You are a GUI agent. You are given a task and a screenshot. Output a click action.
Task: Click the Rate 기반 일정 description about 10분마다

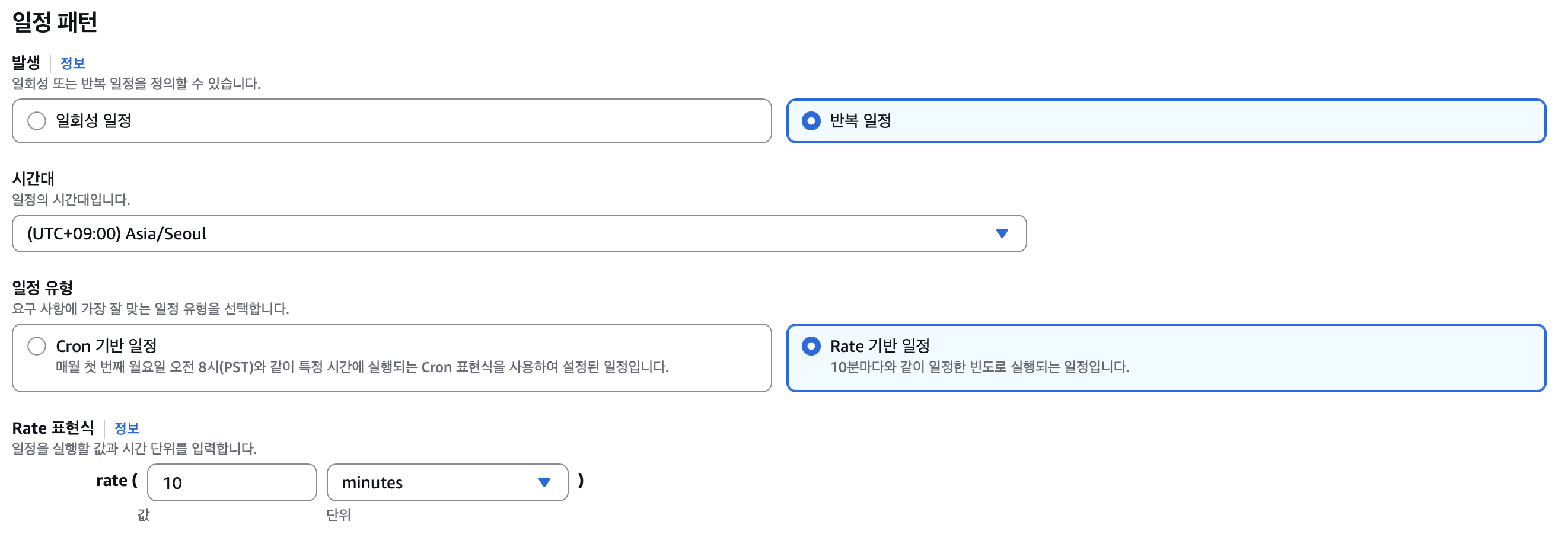(x=979, y=367)
